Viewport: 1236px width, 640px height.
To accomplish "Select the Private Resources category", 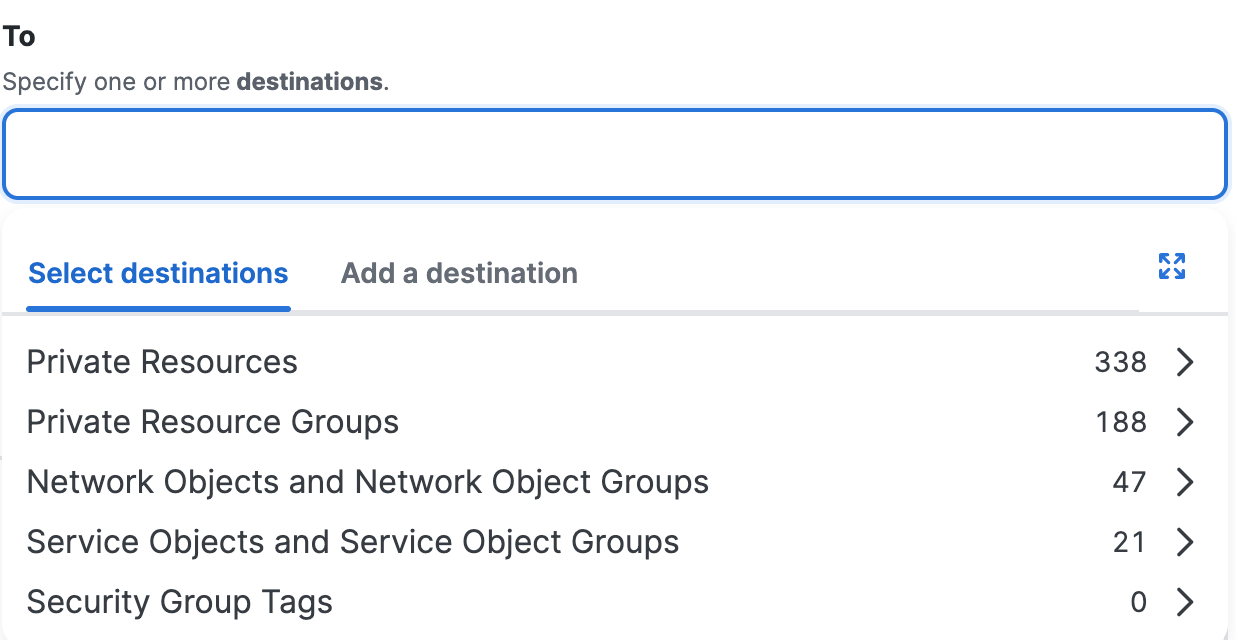I will (615, 362).
